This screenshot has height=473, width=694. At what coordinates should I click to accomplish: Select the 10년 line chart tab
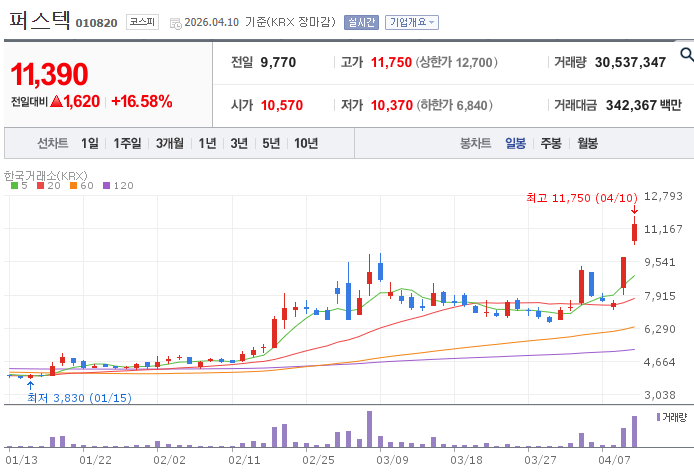[306, 143]
